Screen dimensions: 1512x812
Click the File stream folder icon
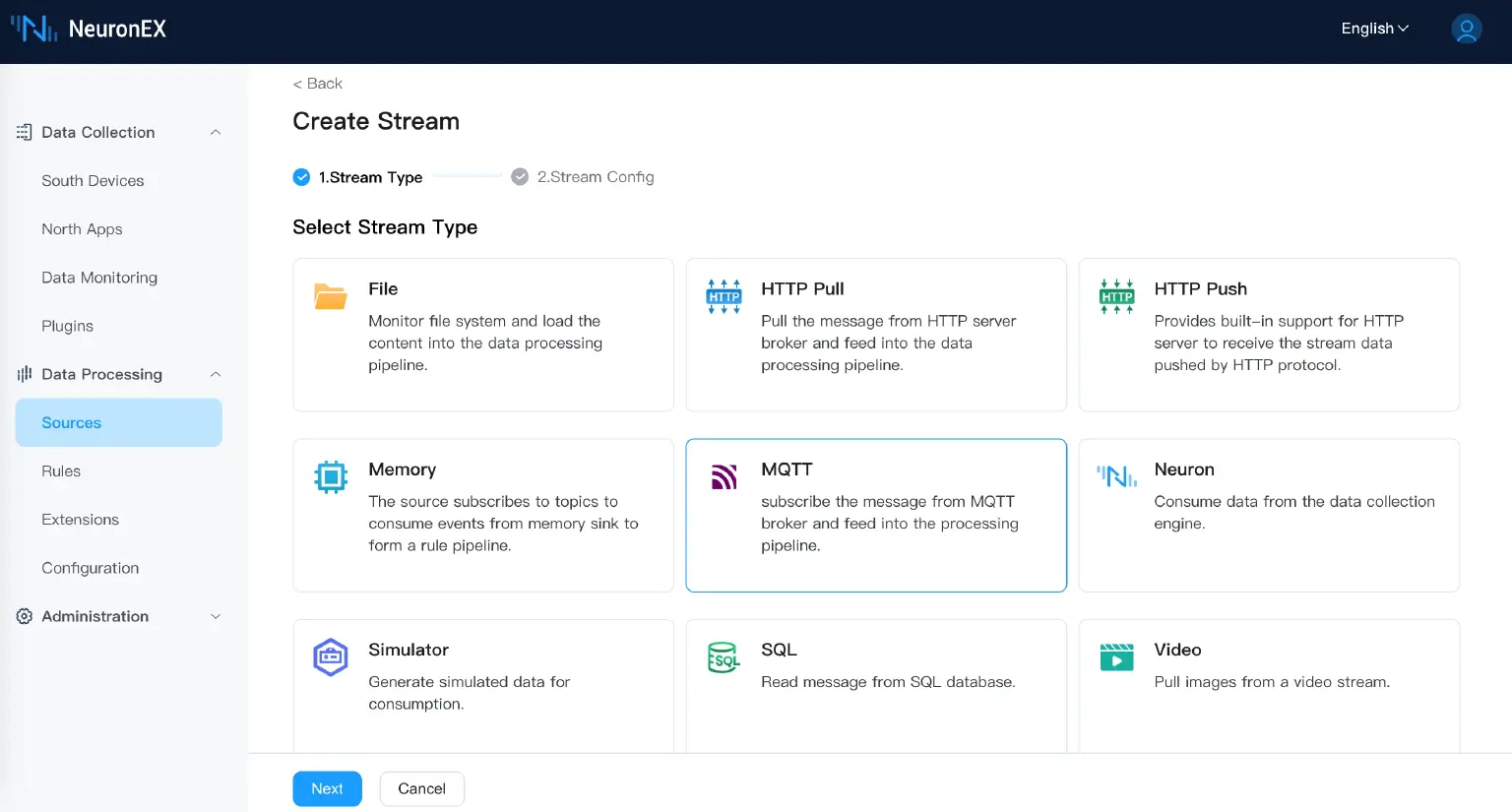coord(331,296)
